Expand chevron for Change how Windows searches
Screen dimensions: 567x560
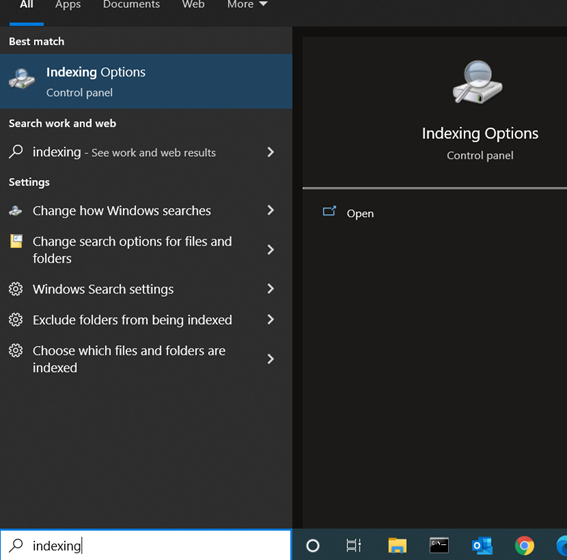[x=270, y=210]
